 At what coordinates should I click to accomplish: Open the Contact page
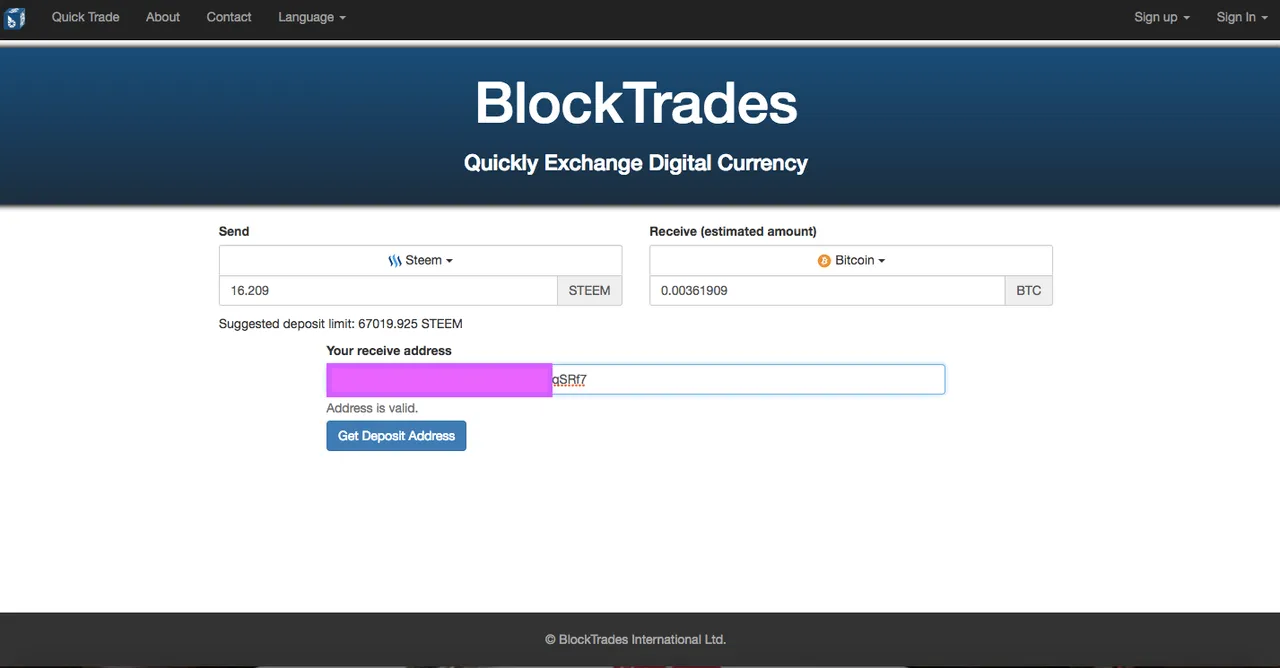point(229,17)
